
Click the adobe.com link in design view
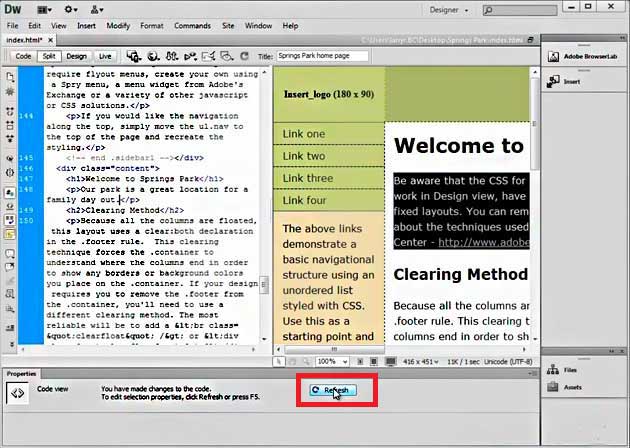point(483,242)
